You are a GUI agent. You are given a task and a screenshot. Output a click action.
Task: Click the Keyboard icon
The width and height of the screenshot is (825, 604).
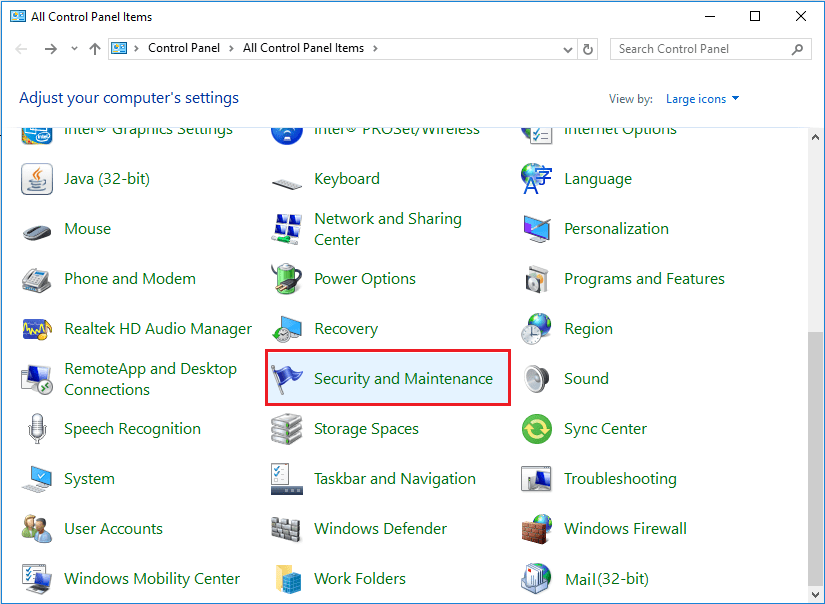click(287, 184)
